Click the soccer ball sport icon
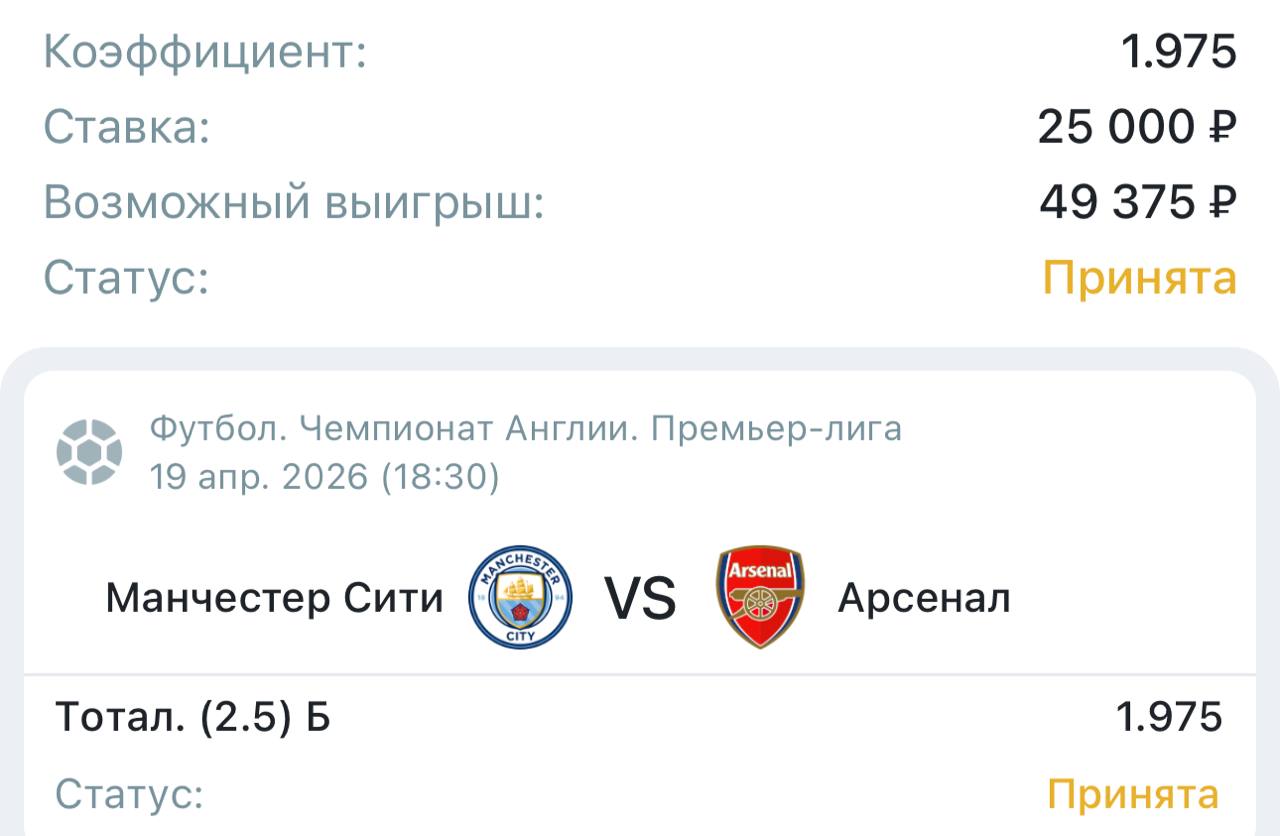The width and height of the screenshot is (1280, 836). coord(90,453)
